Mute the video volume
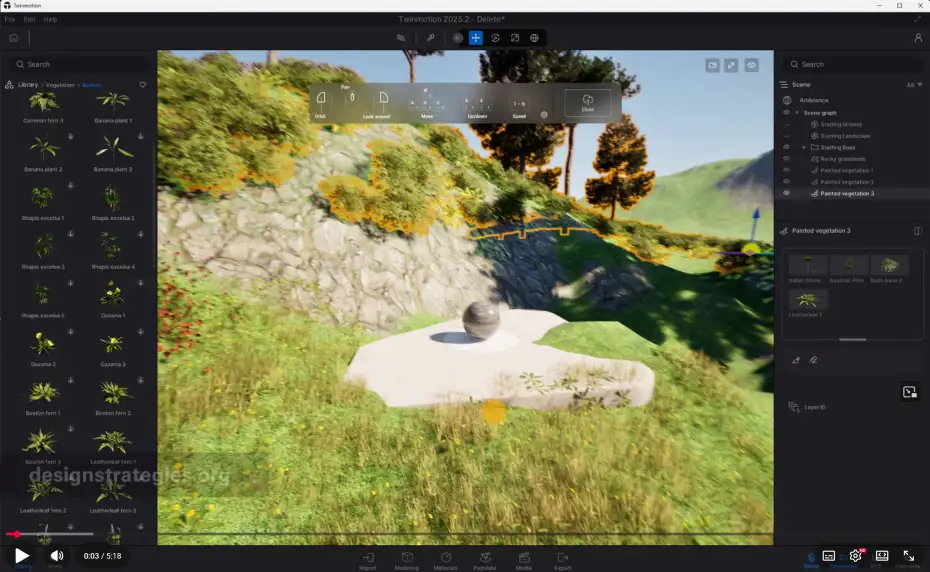This screenshot has width=930, height=572. [x=57, y=556]
